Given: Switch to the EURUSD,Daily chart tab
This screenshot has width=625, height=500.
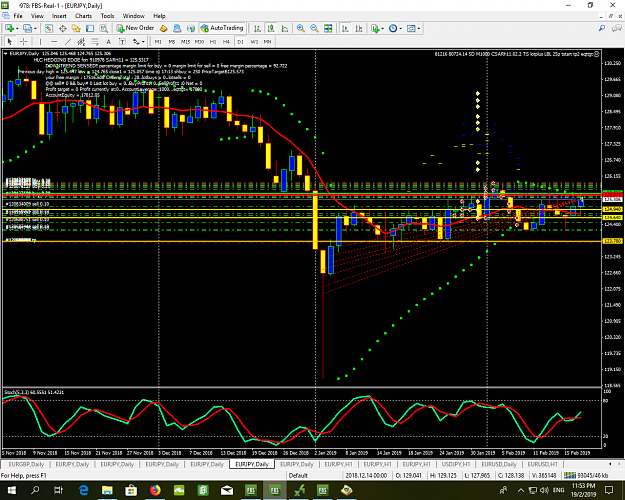Looking at the screenshot, I should click(x=499, y=464).
